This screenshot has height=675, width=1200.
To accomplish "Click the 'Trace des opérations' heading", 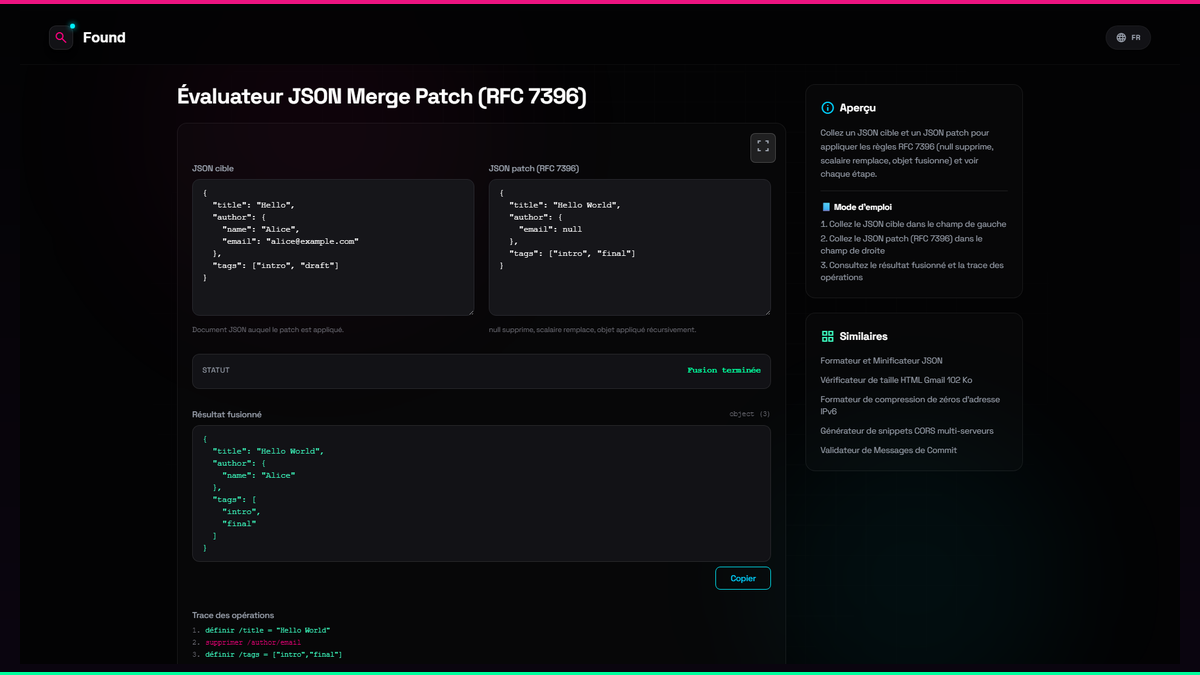I will tap(233, 615).
